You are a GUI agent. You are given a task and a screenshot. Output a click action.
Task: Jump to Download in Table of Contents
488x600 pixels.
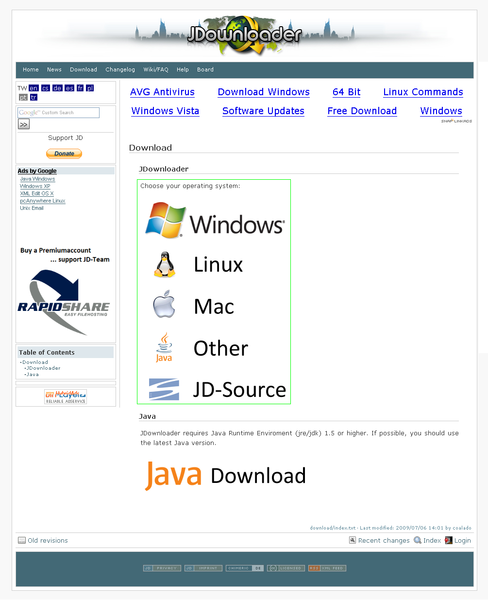click(35, 362)
